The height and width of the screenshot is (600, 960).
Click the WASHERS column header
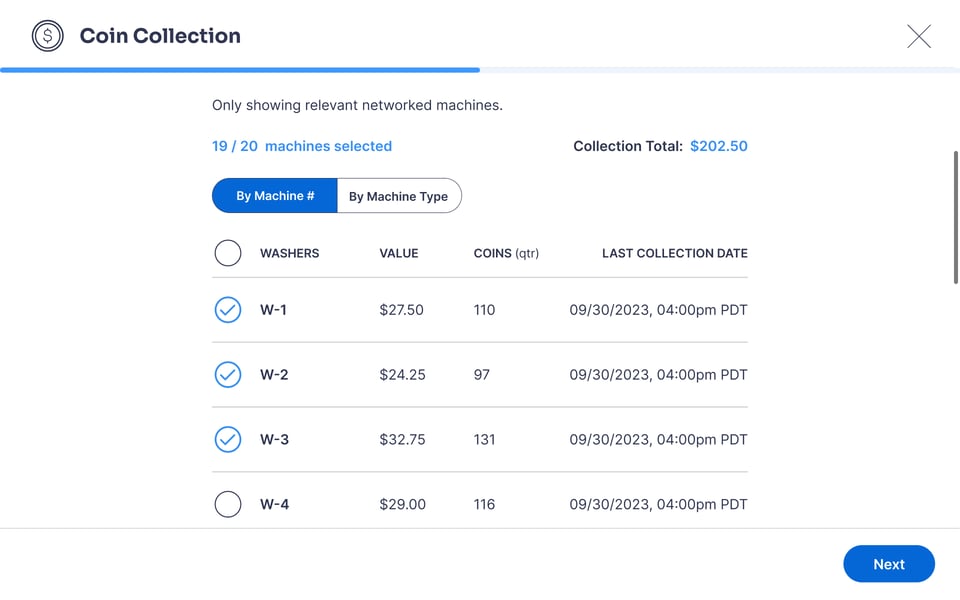[x=289, y=253]
